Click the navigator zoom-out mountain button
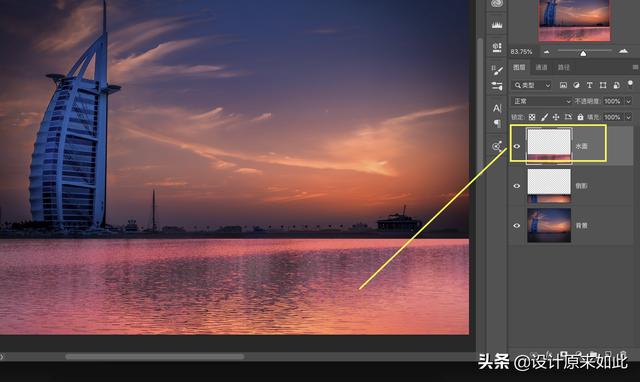Screen dimensions: 640x382 pos(547,52)
